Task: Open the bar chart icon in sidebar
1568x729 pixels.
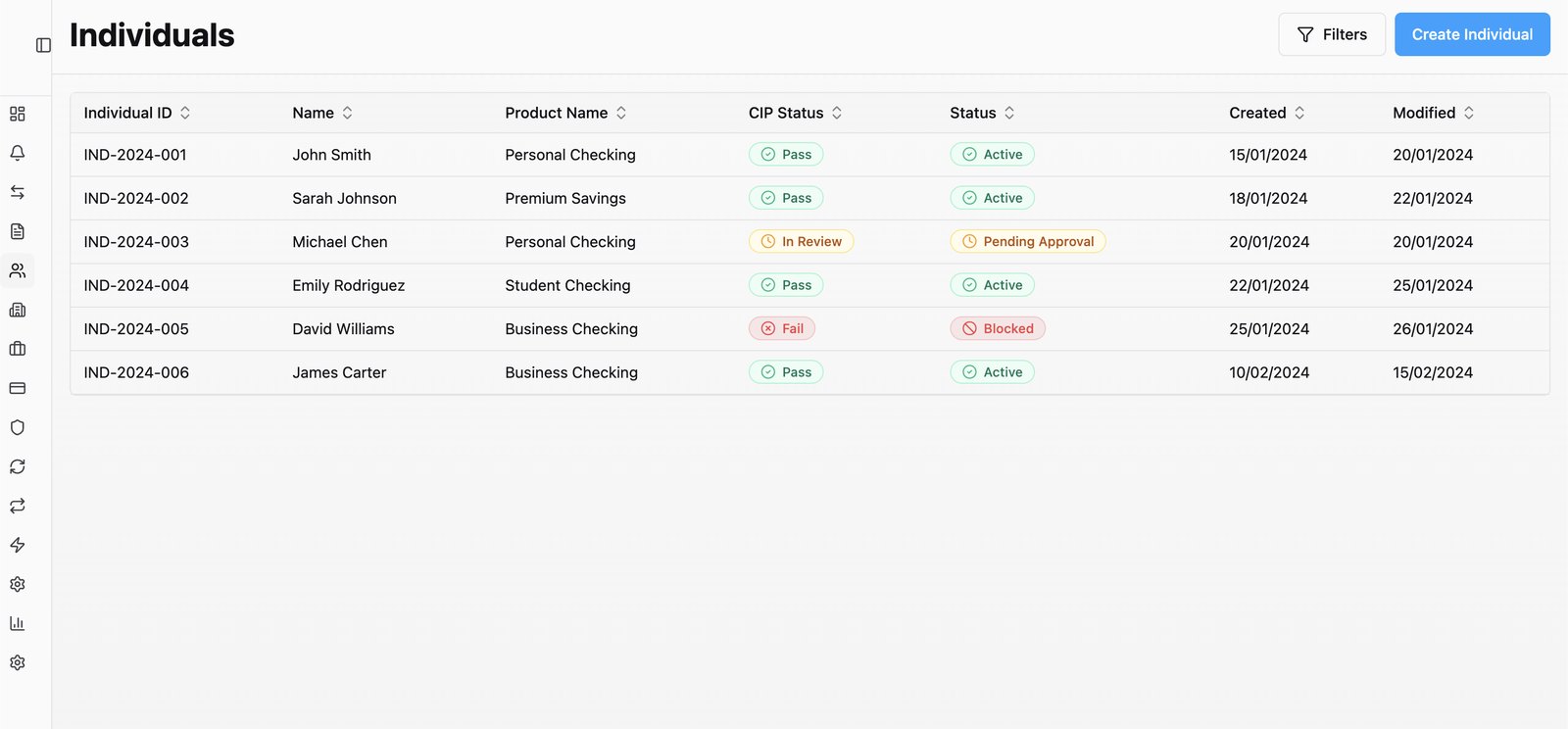Action: (x=18, y=623)
